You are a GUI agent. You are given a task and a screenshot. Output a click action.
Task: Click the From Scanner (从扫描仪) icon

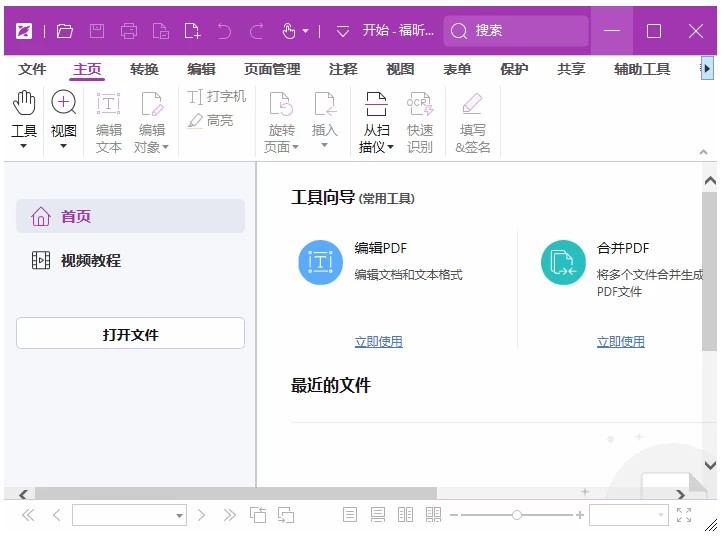(376, 104)
